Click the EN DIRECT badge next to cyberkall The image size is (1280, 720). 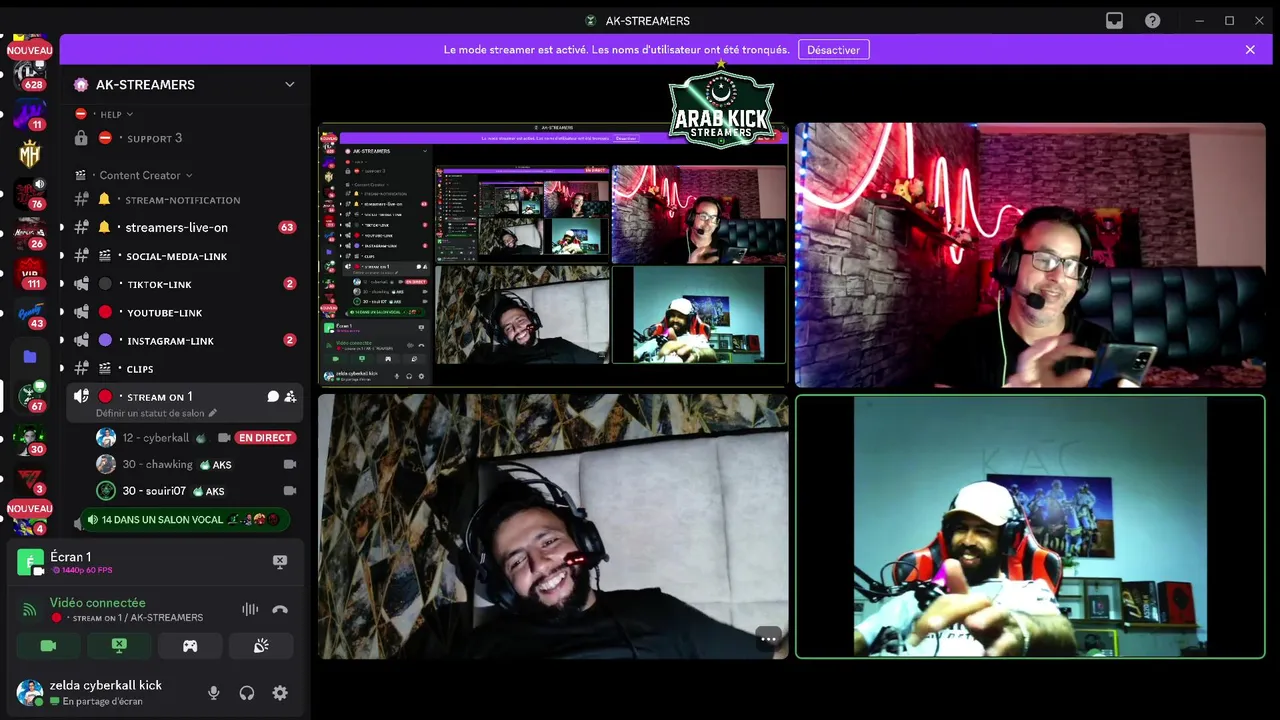point(265,438)
